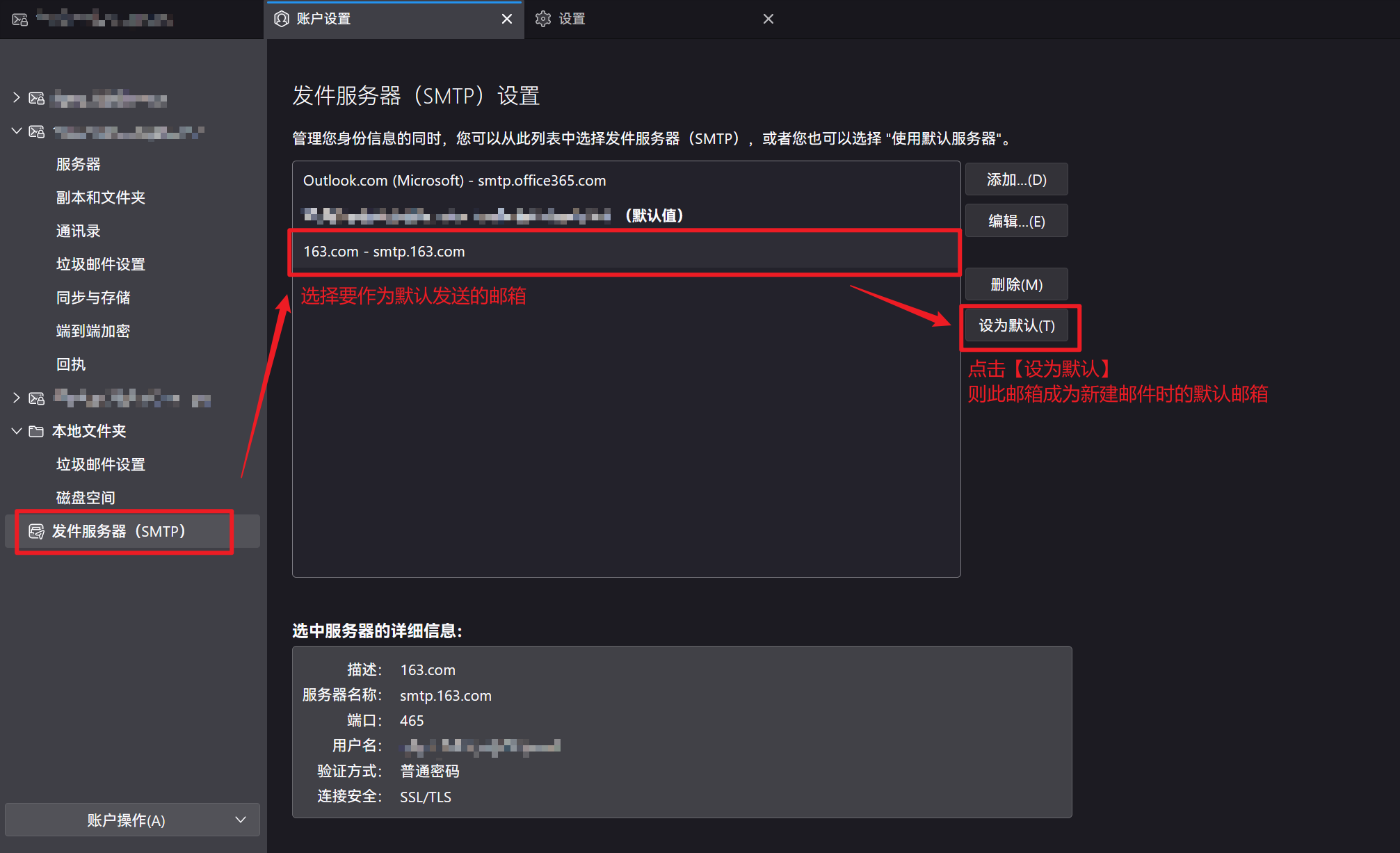Click the port value 465
The height and width of the screenshot is (853, 1400).
[x=412, y=721]
